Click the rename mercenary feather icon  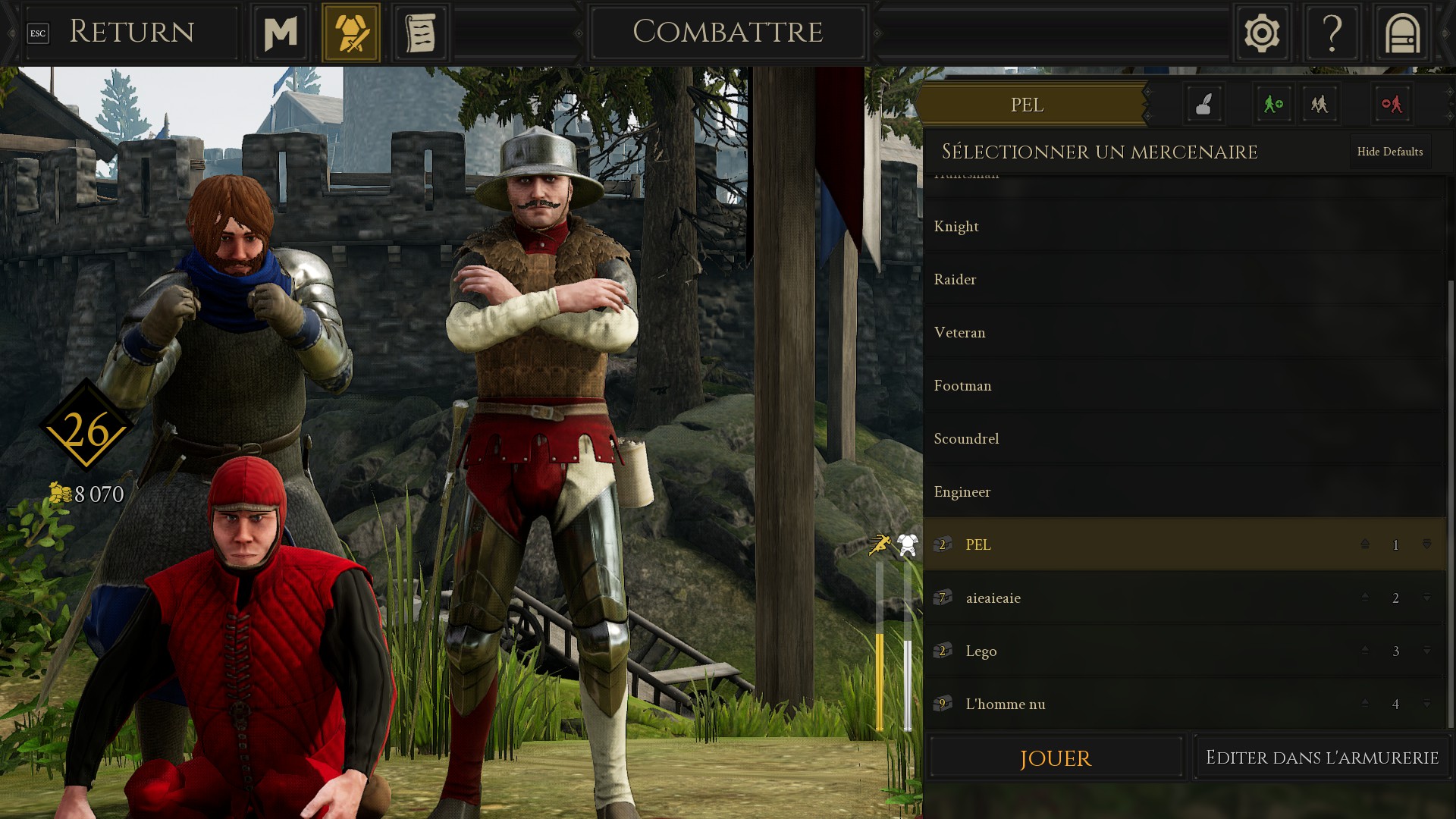click(x=1204, y=104)
